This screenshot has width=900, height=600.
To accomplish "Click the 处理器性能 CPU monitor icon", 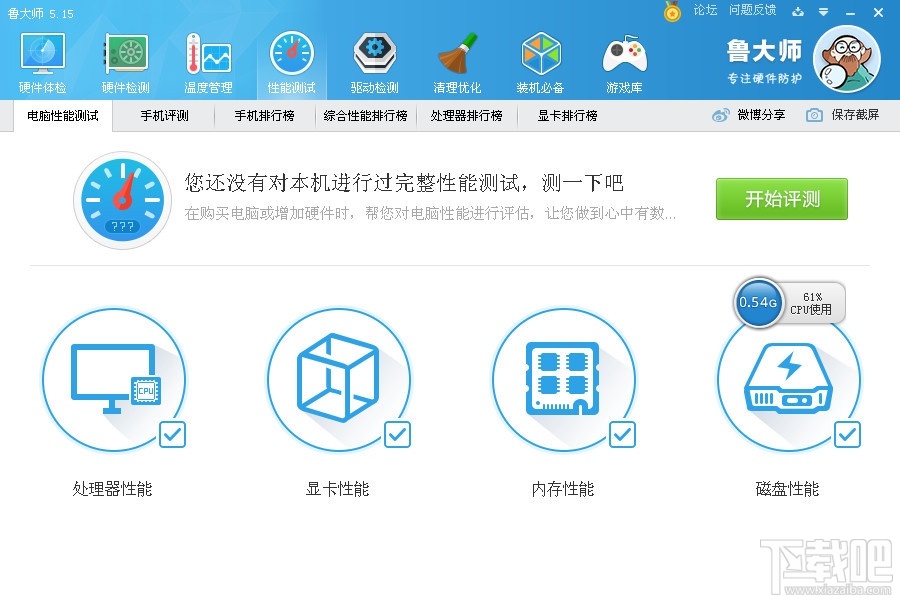I will tap(114, 379).
